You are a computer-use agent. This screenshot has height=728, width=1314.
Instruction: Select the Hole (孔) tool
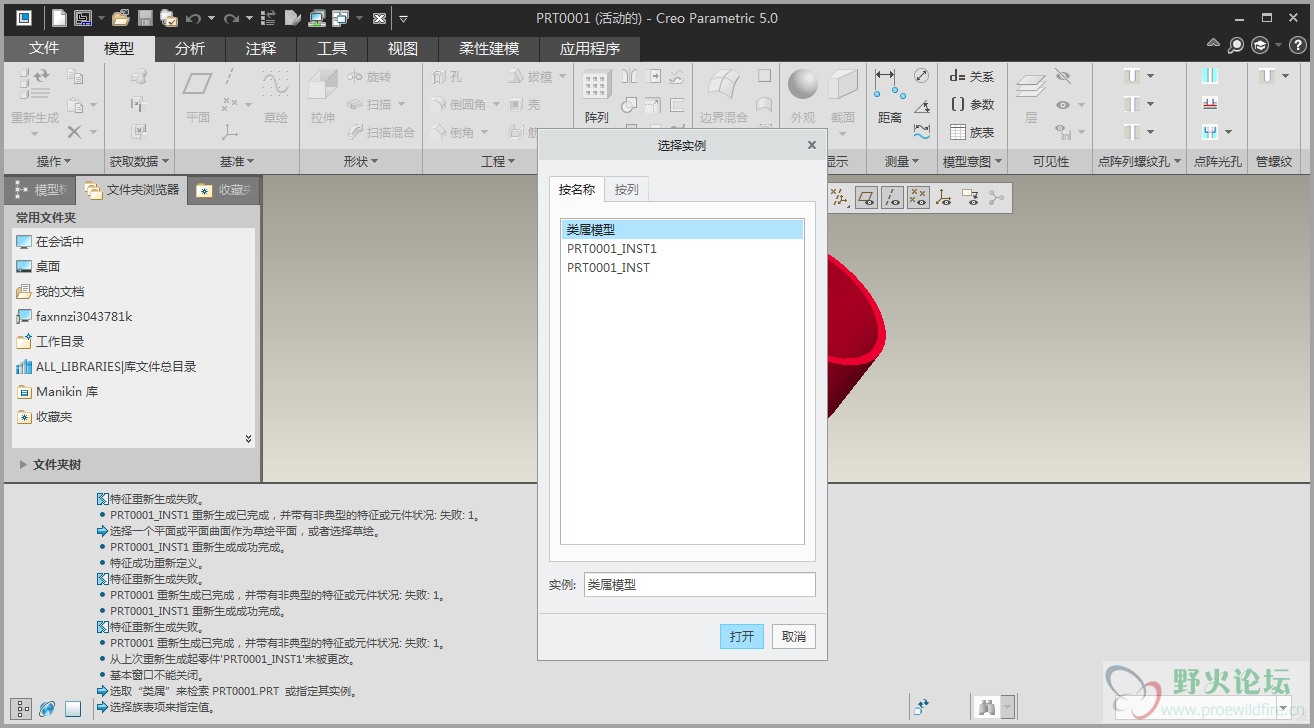coord(446,76)
